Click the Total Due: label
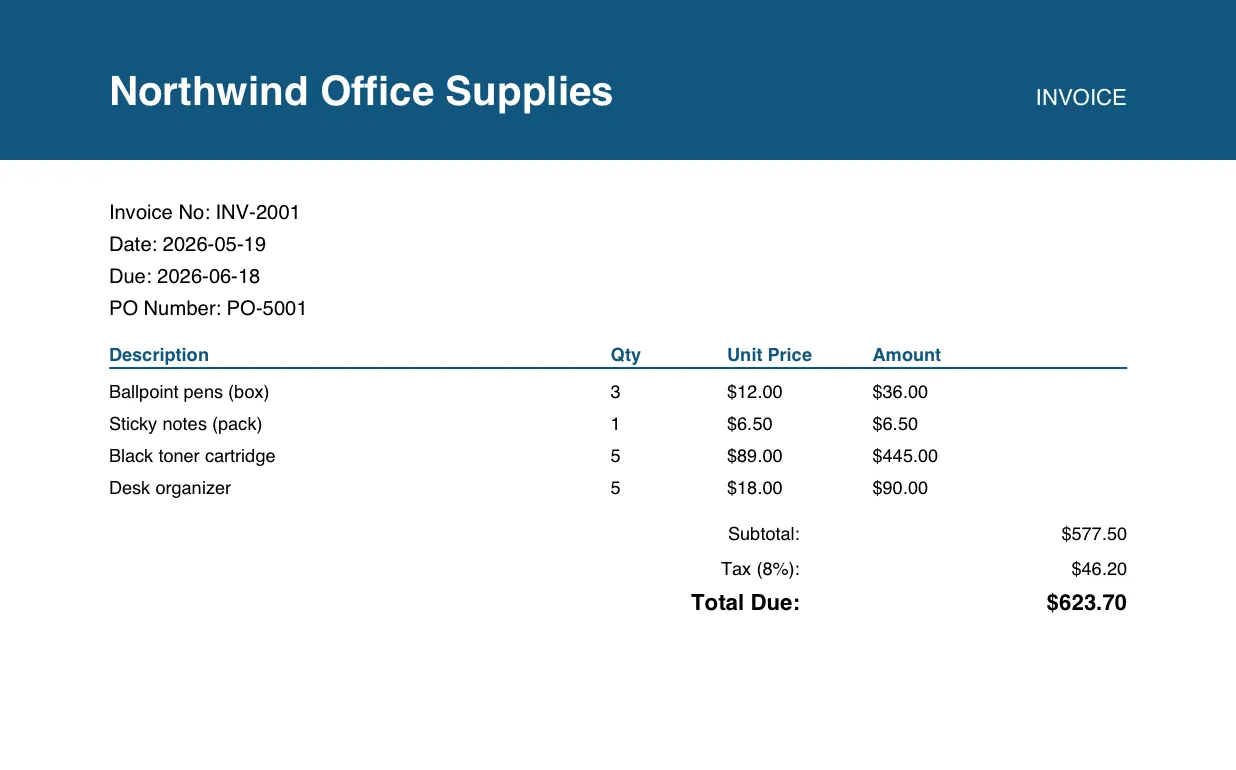Screen dimensions: 1236x770 coord(745,602)
